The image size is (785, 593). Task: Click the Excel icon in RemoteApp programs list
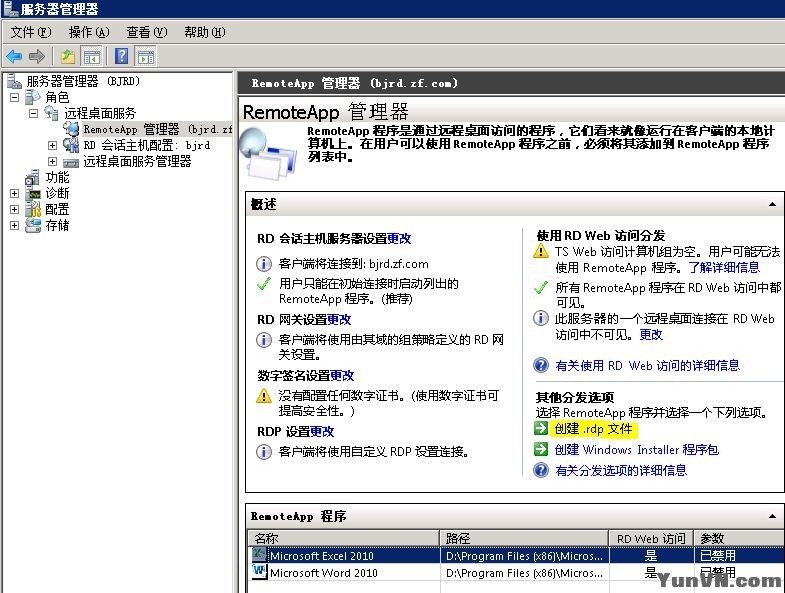coord(259,554)
